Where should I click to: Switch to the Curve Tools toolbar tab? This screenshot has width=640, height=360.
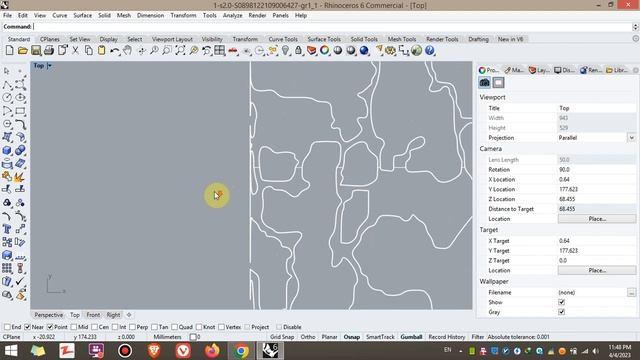(283, 39)
